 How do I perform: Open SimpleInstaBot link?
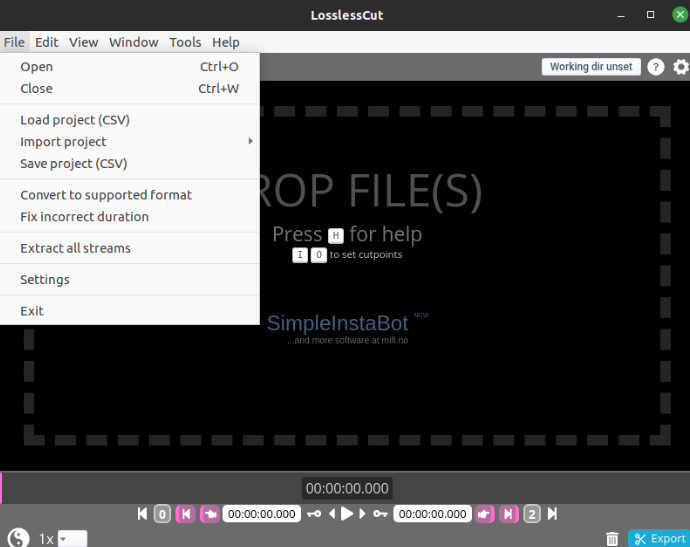click(x=338, y=323)
